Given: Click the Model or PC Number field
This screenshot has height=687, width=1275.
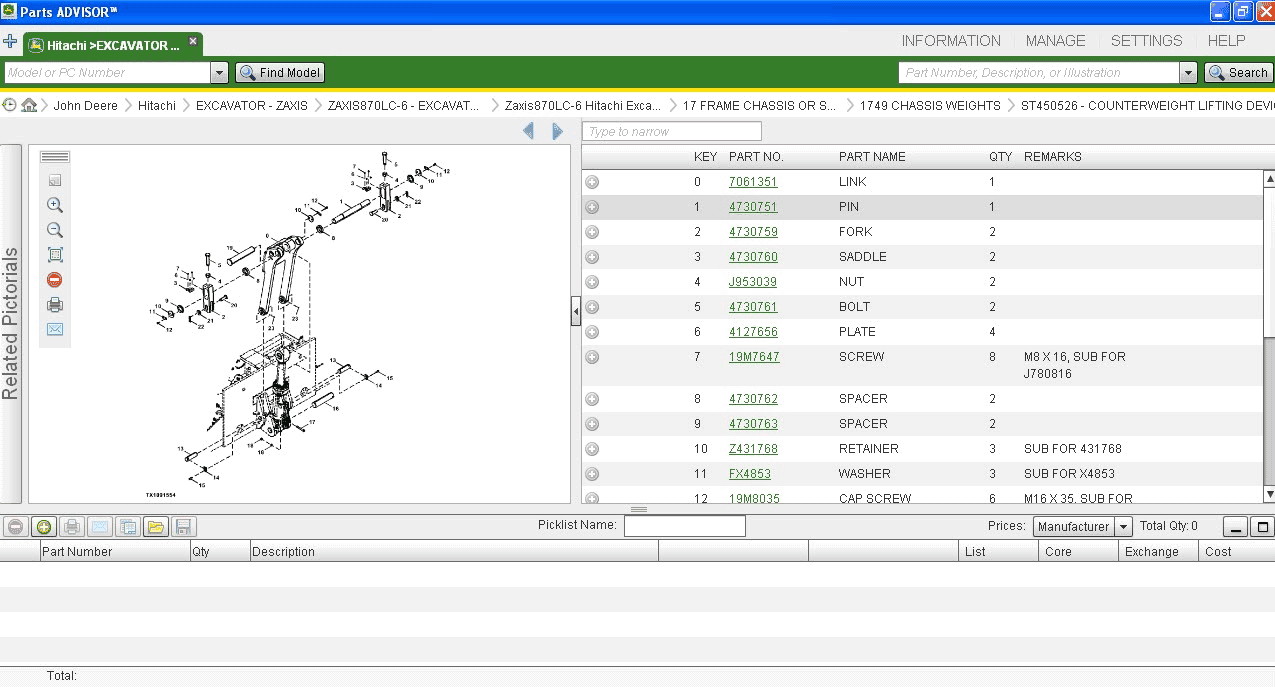Looking at the screenshot, I should point(107,73).
